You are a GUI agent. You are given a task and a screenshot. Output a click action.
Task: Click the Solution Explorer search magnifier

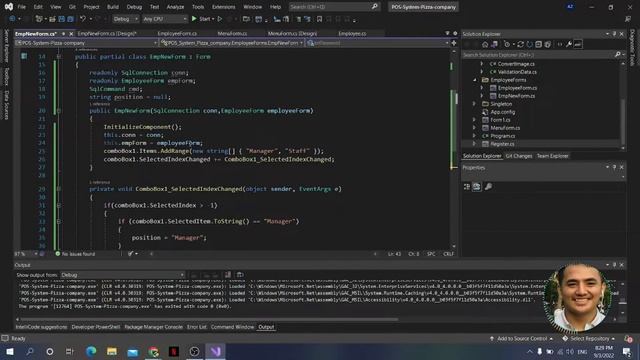617,54
